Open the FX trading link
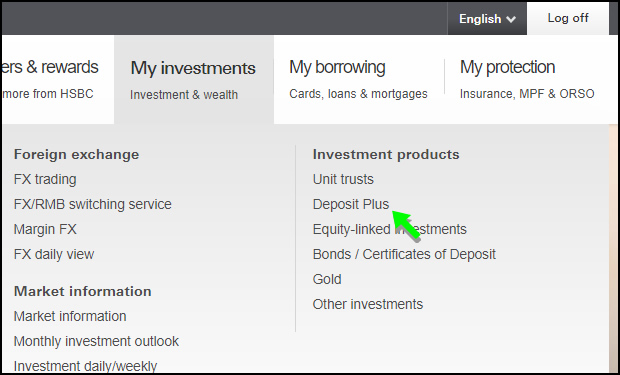The width and height of the screenshot is (620, 375). click(45, 179)
